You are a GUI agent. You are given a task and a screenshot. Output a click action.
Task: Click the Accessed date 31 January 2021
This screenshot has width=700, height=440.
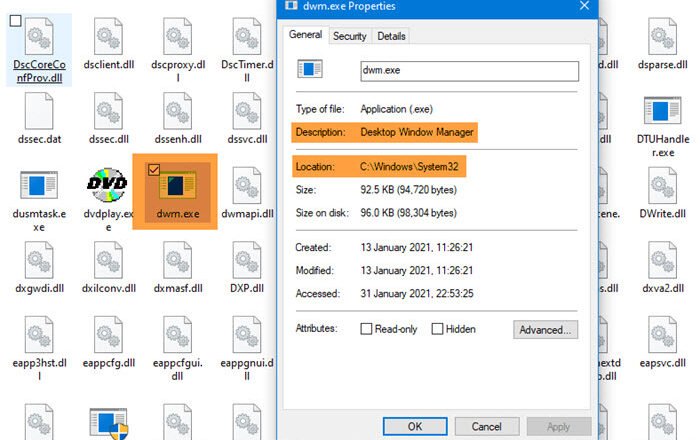[x=417, y=294]
